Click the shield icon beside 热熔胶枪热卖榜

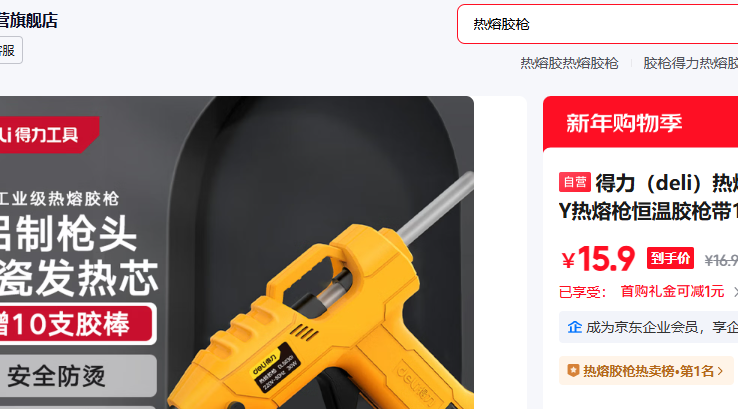[x=573, y=370]
